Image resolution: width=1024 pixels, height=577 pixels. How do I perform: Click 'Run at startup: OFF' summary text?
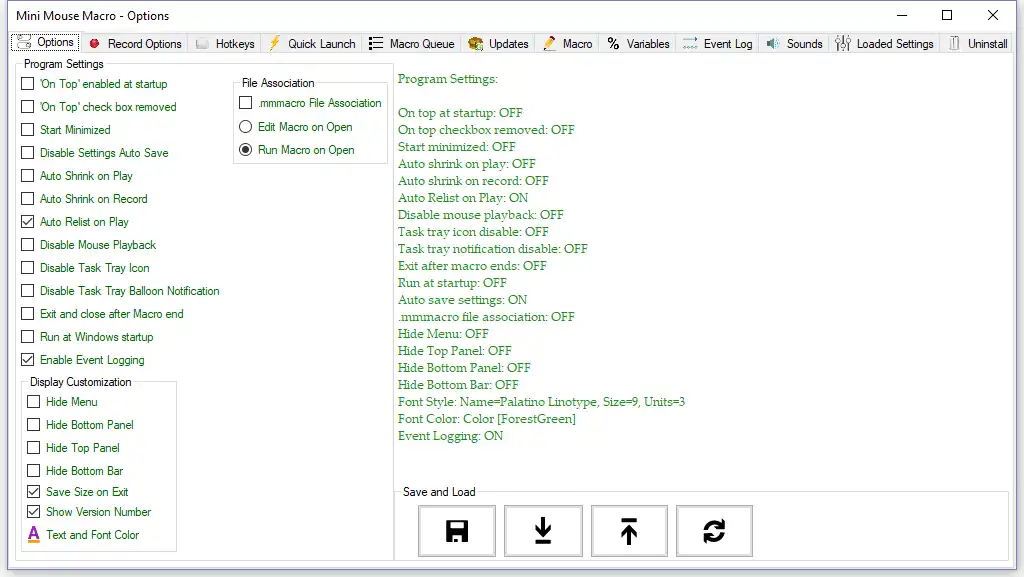tap(452, 283)
